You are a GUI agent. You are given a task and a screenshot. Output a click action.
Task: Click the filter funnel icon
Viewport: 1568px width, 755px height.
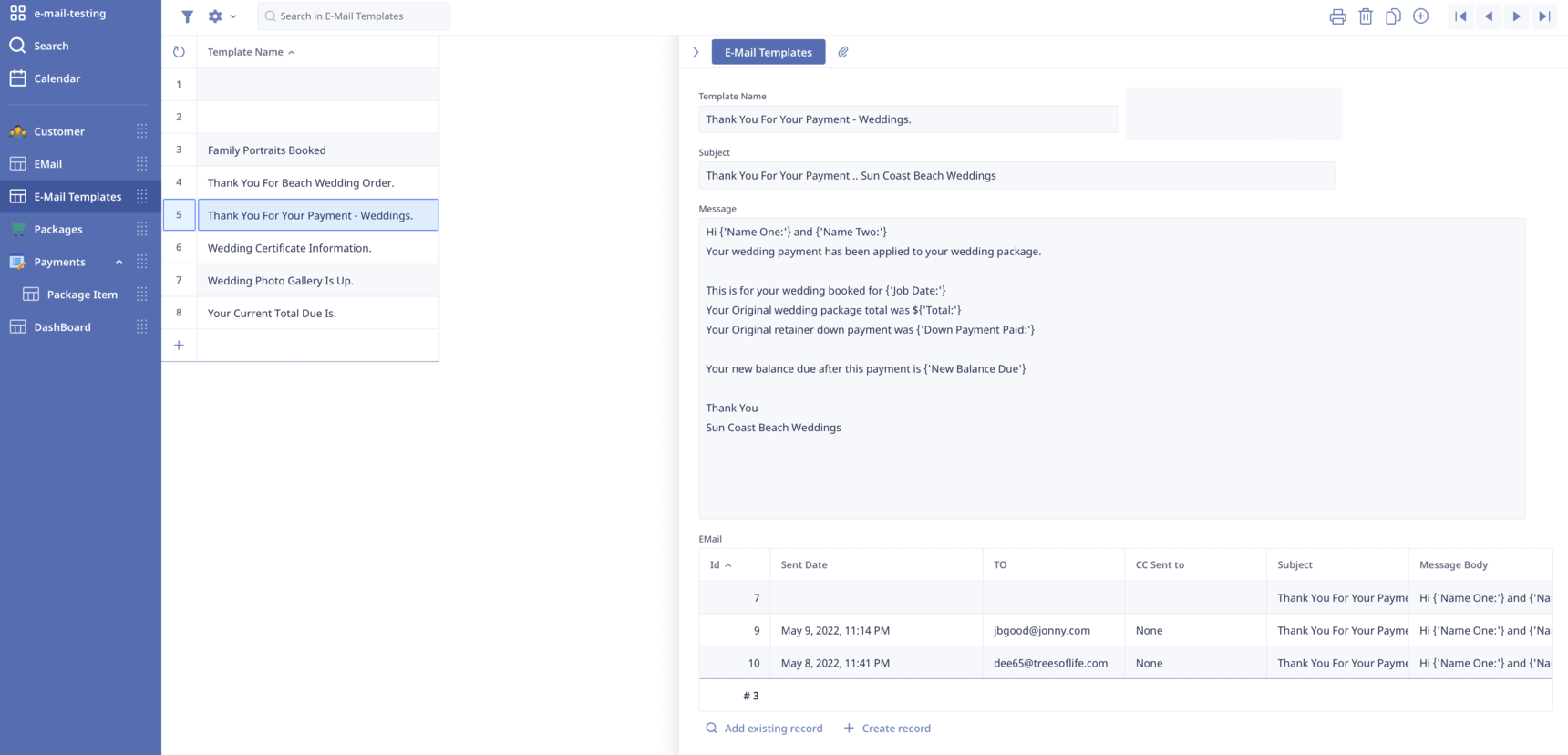187,16
